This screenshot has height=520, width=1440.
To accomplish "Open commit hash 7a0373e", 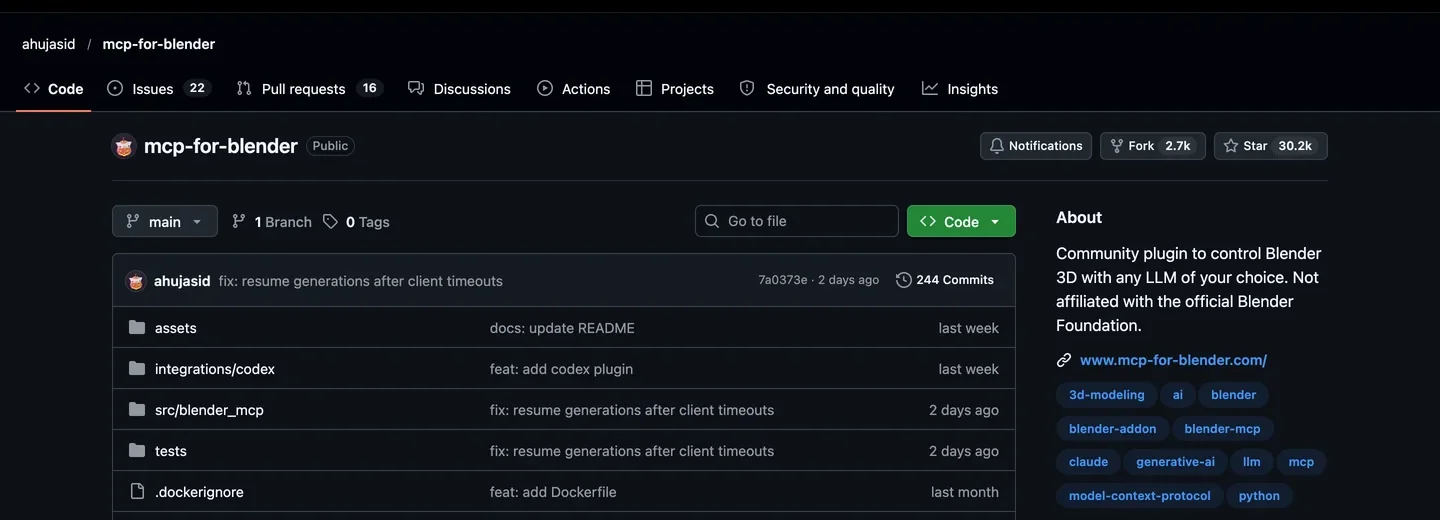I will pos(783,280).
